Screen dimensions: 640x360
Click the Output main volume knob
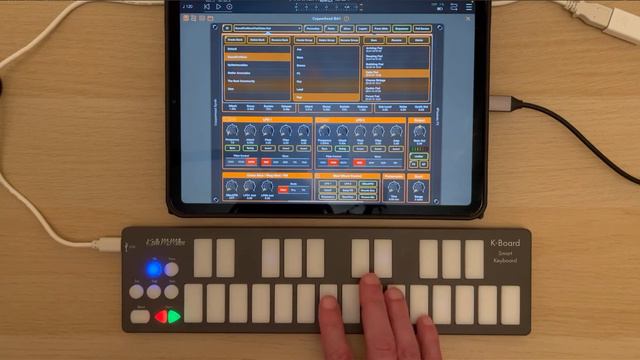(419, 131)
